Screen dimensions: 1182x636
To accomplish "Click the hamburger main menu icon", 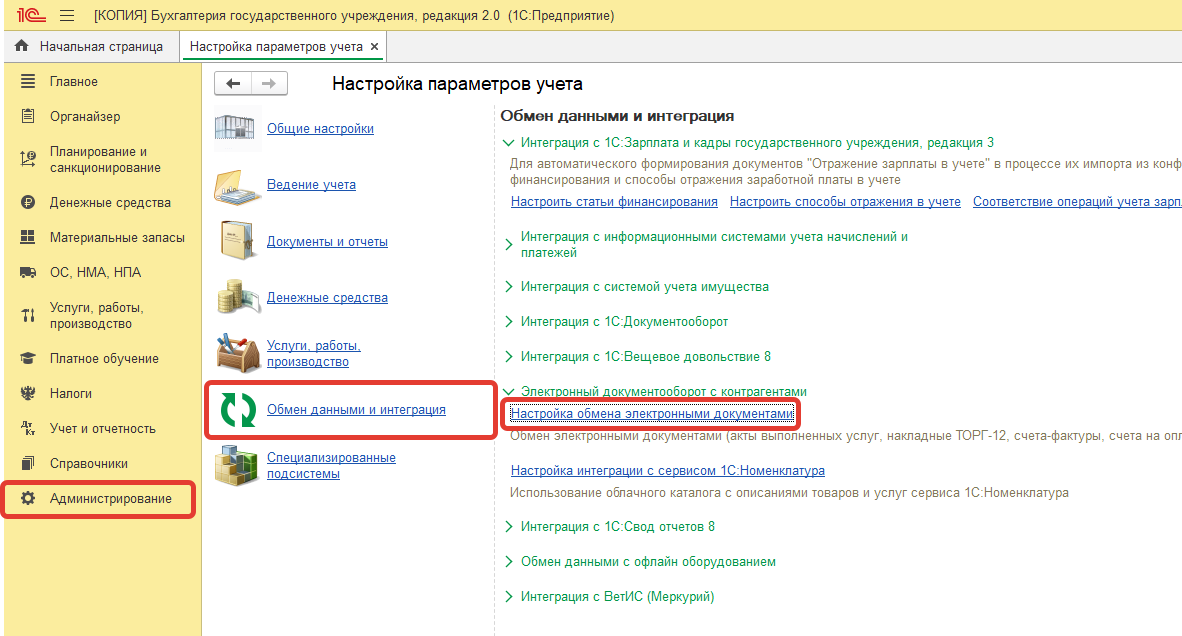I will tap(67, 16).
